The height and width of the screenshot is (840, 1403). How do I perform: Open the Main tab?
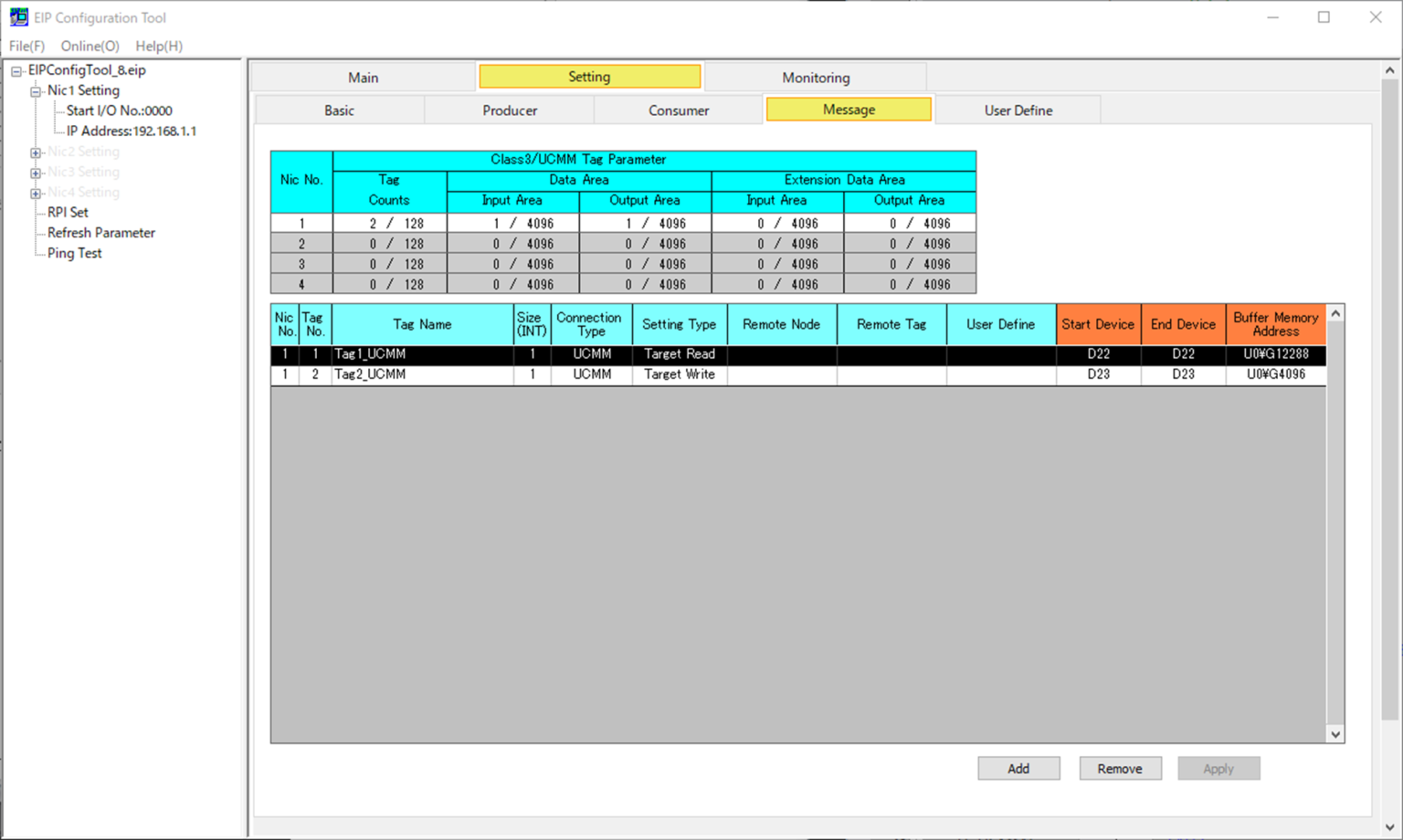coord(362,77)
